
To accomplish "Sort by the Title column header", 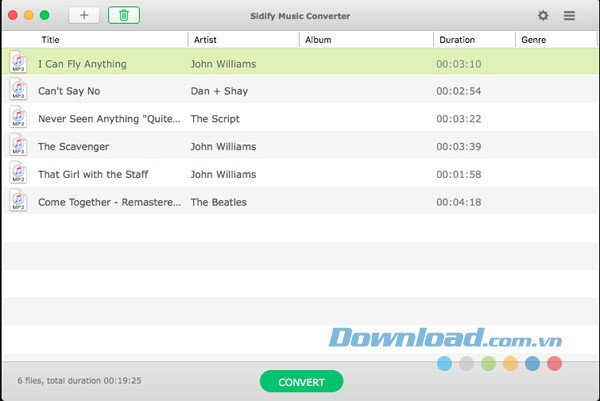I will pos(50,40).
